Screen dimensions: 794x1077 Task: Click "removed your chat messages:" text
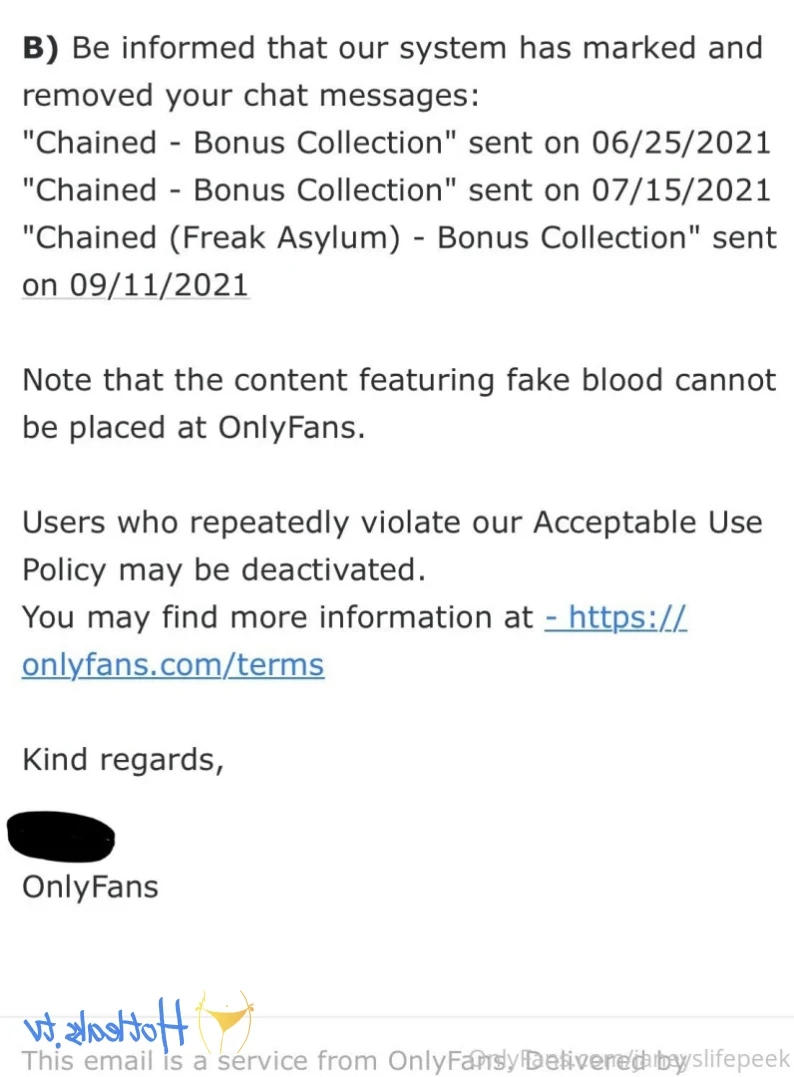(250, 95)
